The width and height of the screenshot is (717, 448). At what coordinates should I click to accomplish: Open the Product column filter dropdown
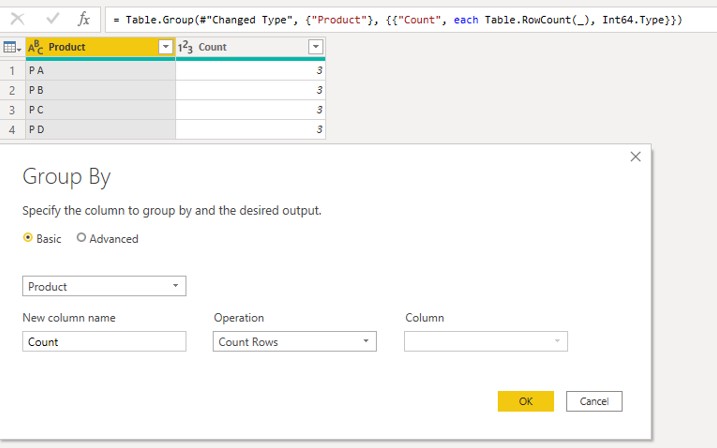click(x=166, y=47)
